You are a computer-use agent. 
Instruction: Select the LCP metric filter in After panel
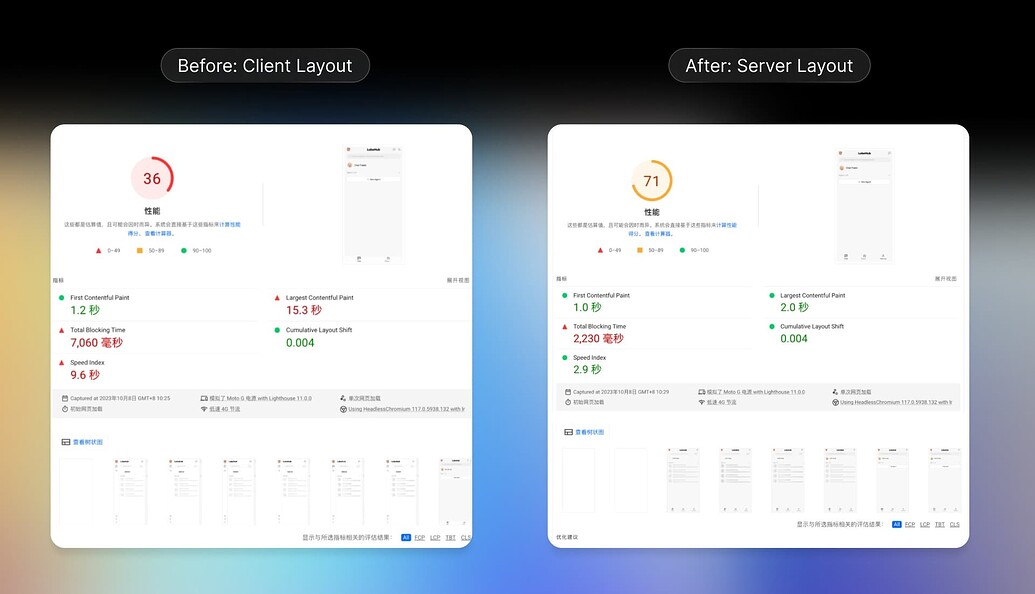point(925,525)
